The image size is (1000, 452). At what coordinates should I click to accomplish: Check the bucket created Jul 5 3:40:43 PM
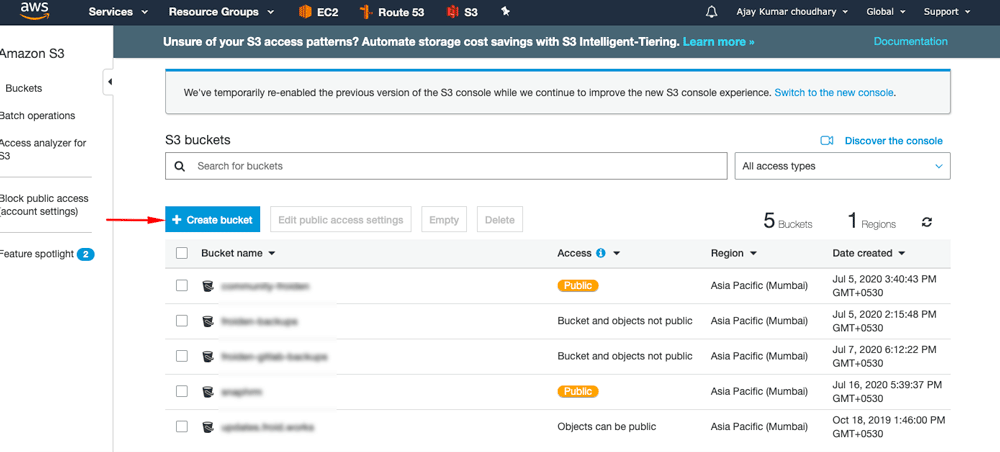pyautogui.click(x=182, y=286)
